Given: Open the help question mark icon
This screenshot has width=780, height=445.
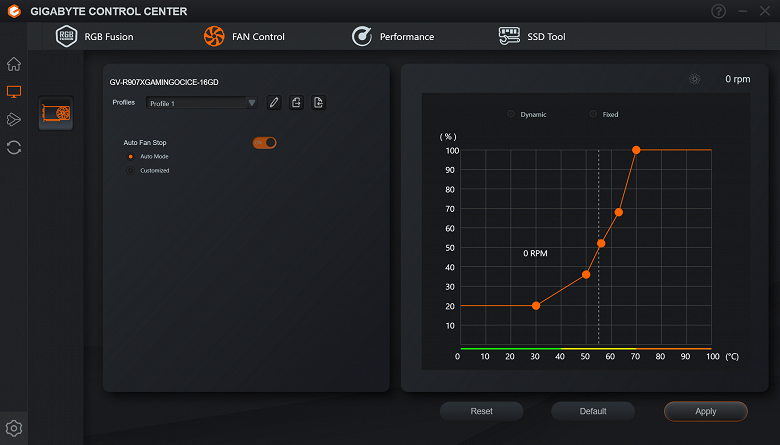Looking at the screenshot, I should tap(719, 11).
